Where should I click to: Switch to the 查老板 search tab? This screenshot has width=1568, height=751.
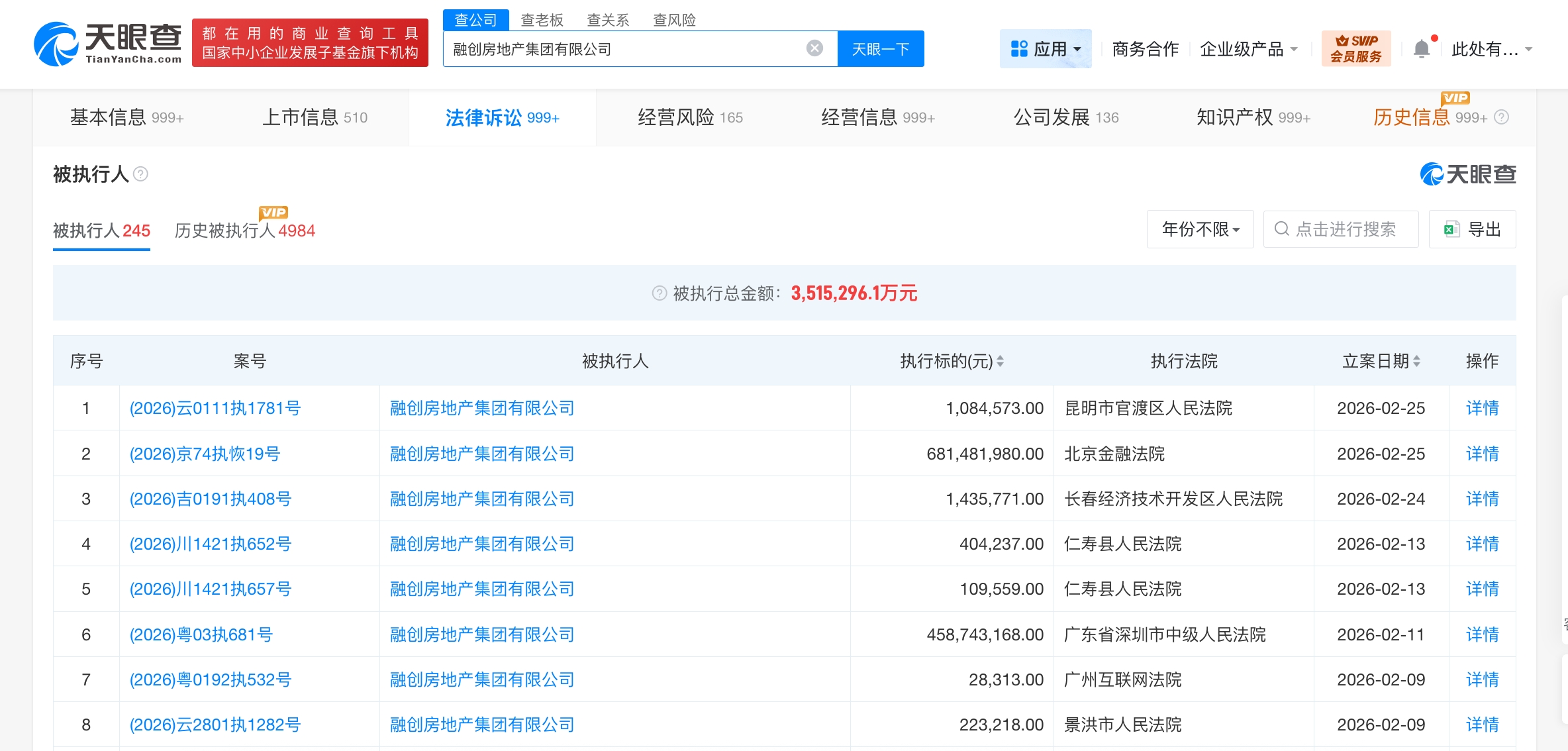click(542, 19)
